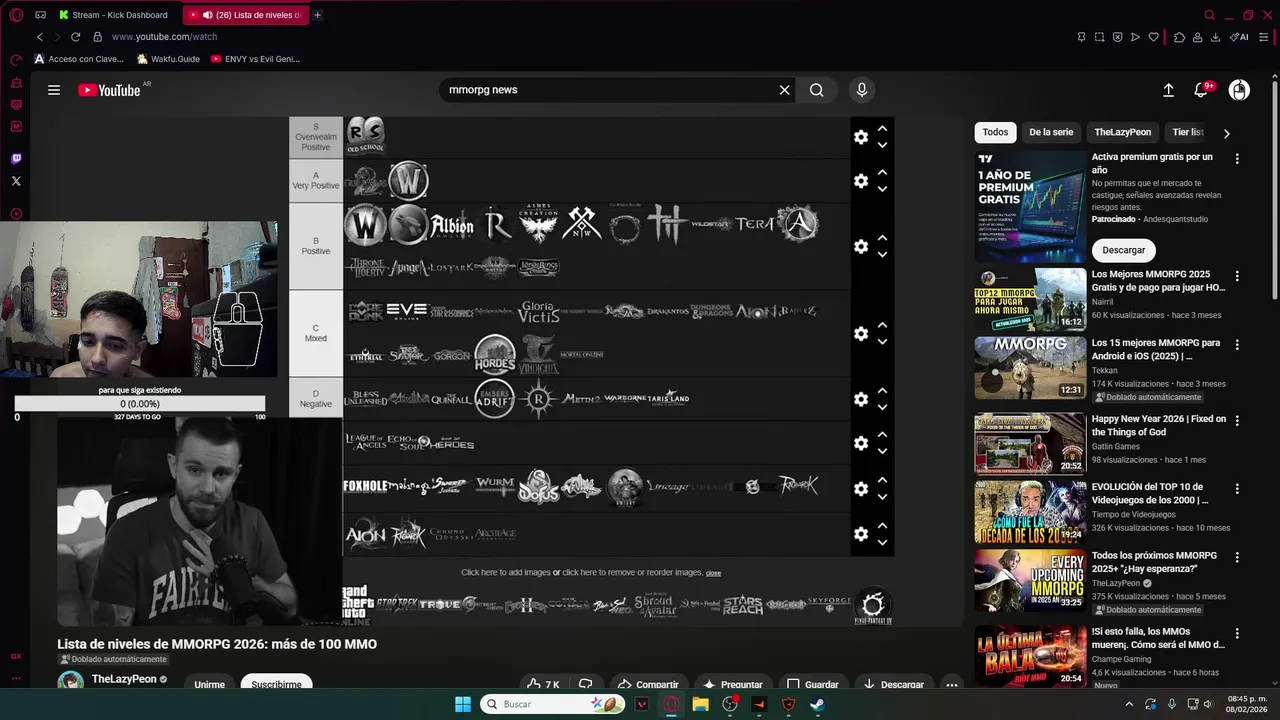Open the Windows Start menu
This screenshot has height=720, width=1280.
pyautogui.click(x=463, y=704)
